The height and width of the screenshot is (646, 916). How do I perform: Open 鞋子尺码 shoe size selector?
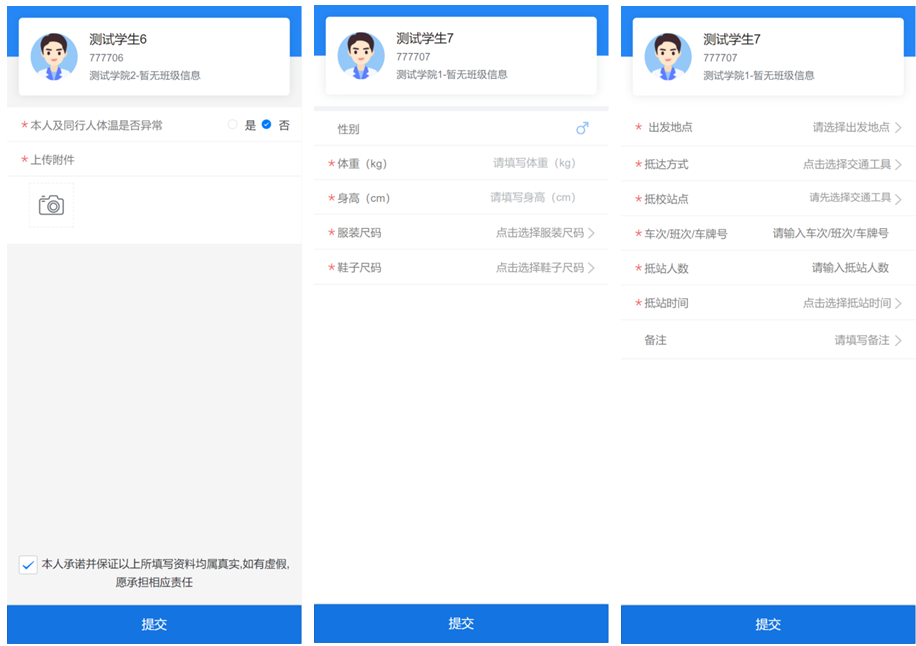545,268
